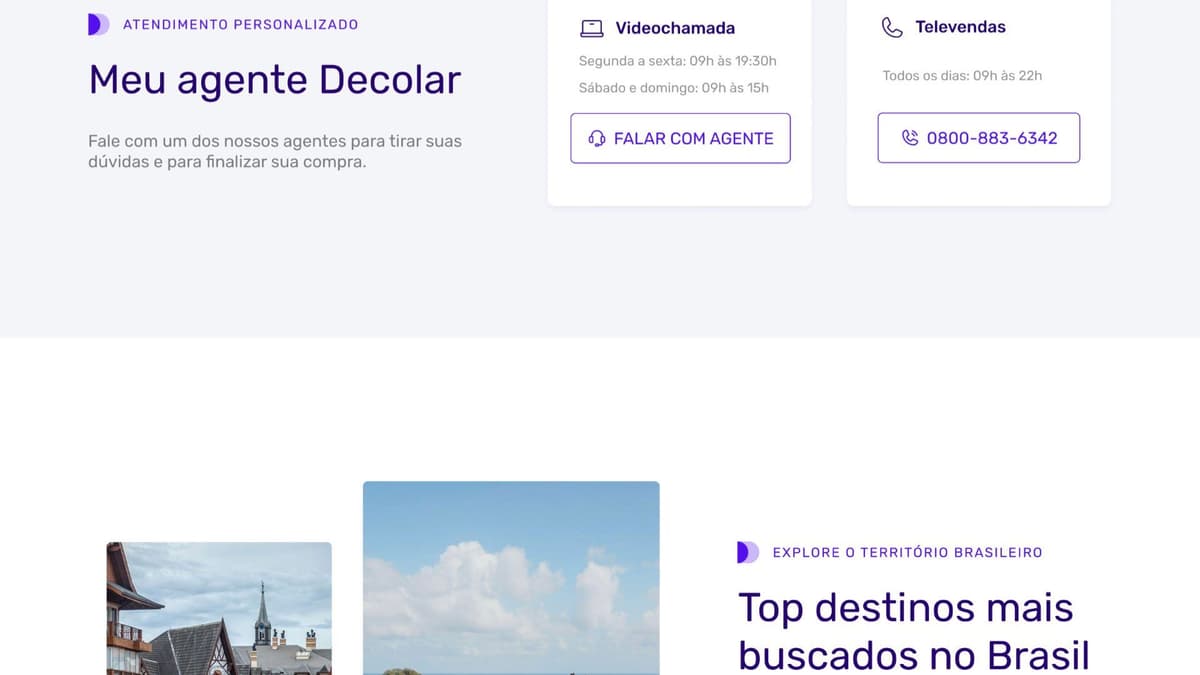Click the purple icon beside EXPLORE O TERRITÓRIO BRASILEIRO
The height and width of the screenshot is (675, 1200).
pyautogui.click(x=746, y=551)
